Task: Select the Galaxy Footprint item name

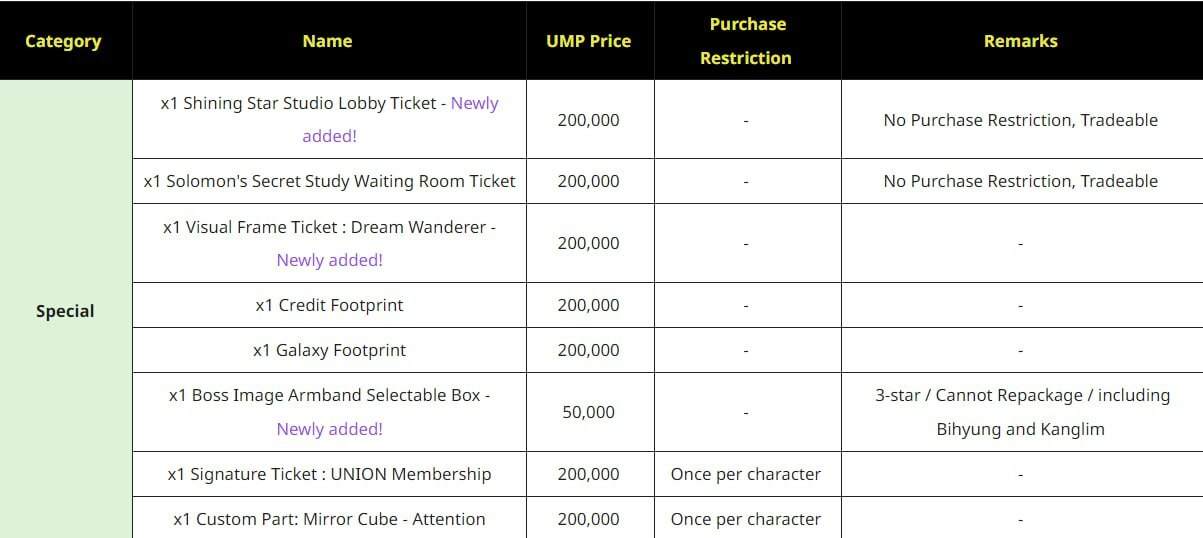Action: click(329, 350)
